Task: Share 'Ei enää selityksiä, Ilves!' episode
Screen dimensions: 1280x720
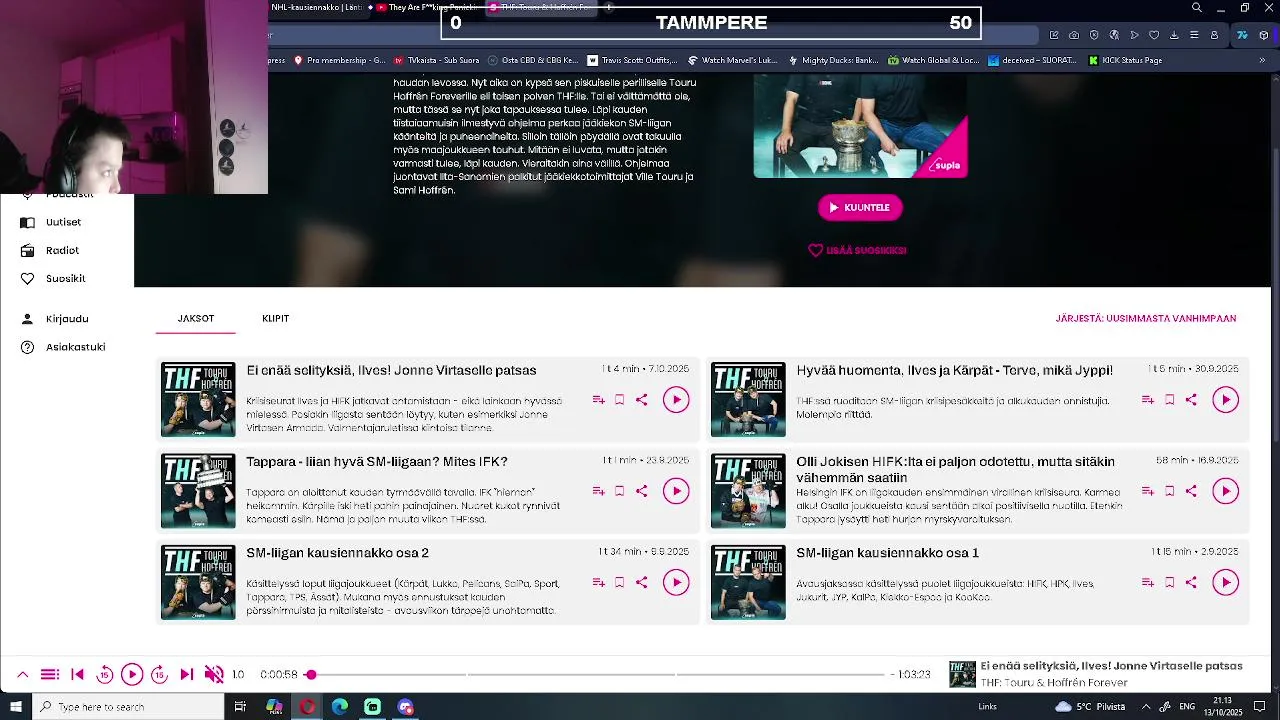Action: click(642, 400)
